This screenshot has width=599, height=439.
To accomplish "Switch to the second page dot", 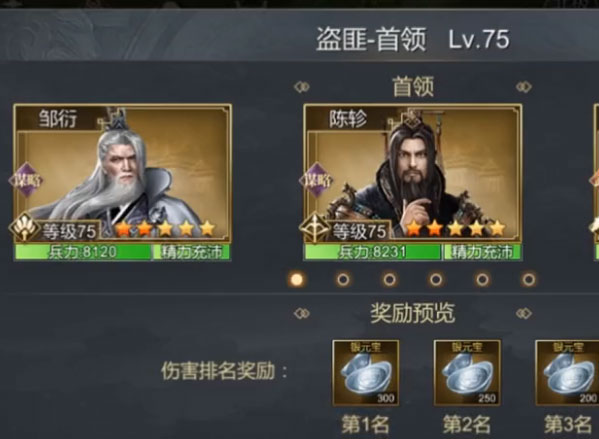I will (343, 280).
